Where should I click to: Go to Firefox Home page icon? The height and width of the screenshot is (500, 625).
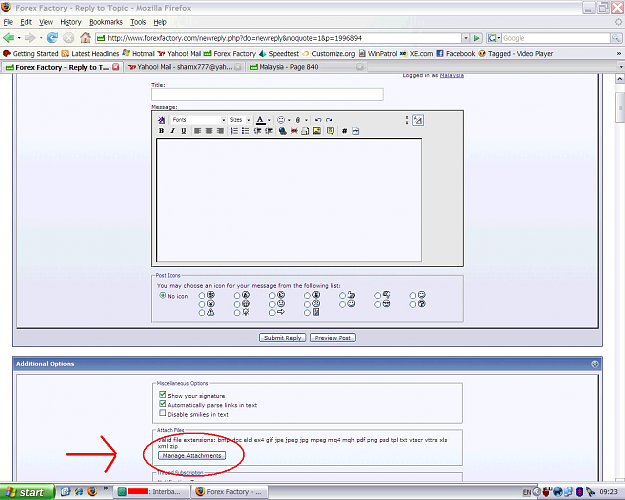[x=85, y=38]
